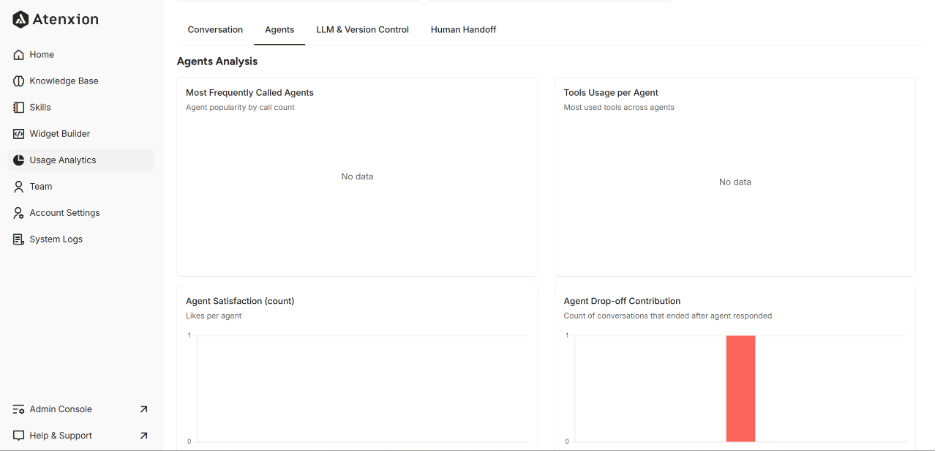Switch to LLM & Version Control tab
Screen dimensions: 936x451
point(362,30)
